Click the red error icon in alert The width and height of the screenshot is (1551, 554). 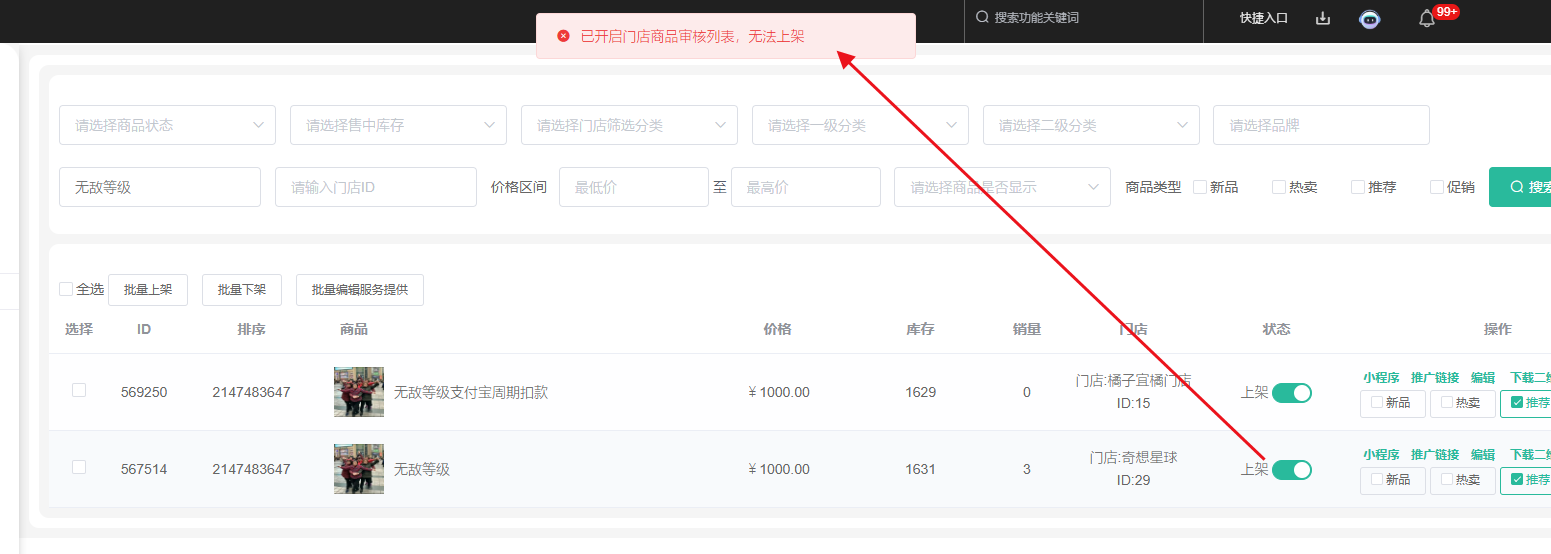563,36
